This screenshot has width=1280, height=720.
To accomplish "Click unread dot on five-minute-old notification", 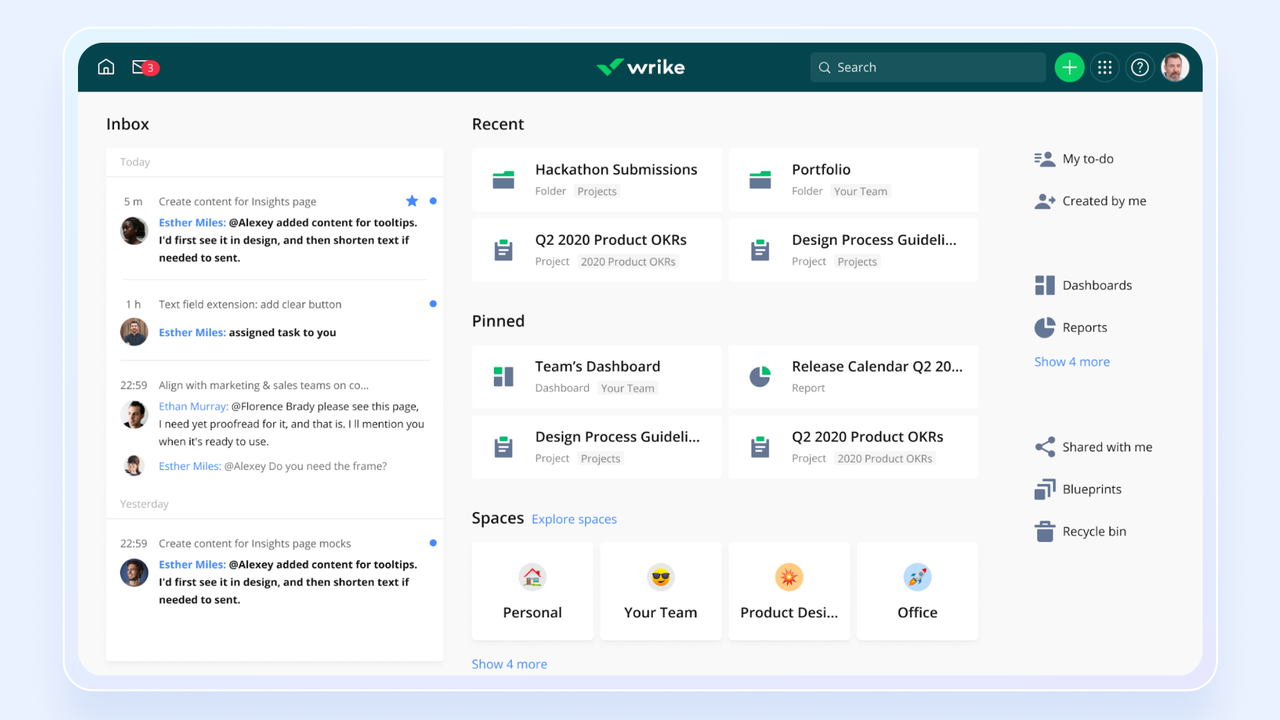I will click(433, 201).
